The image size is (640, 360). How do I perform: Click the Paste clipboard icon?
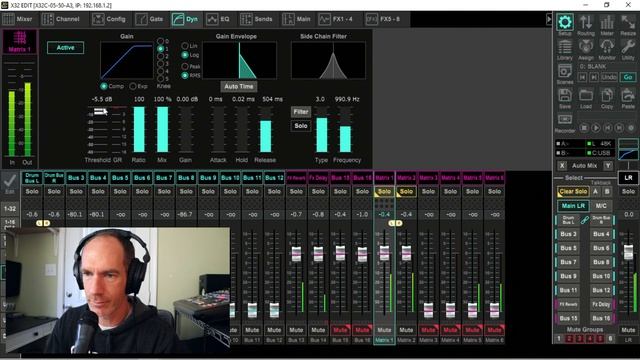coord(628,96)
